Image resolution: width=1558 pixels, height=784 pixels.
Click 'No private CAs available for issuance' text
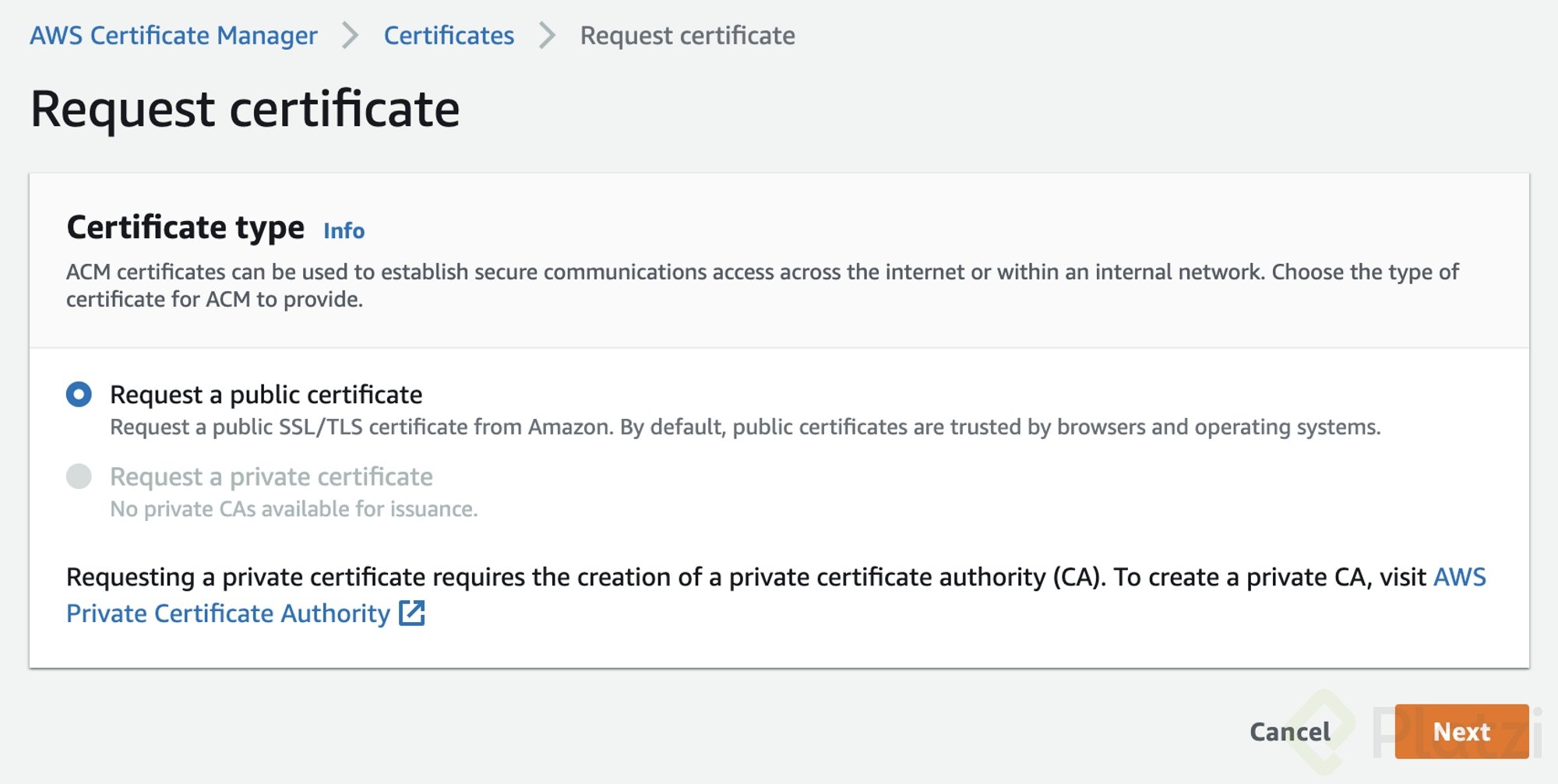point(294,509)
